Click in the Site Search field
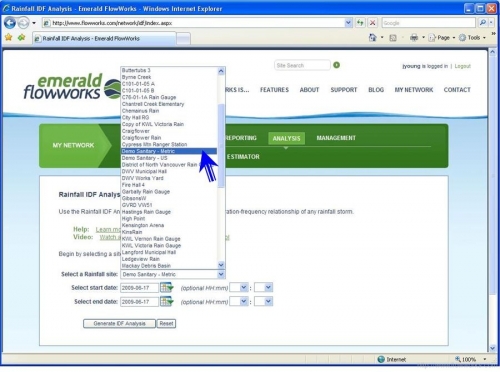The width and height of the screenshot is (500, 372). point(302,65)
